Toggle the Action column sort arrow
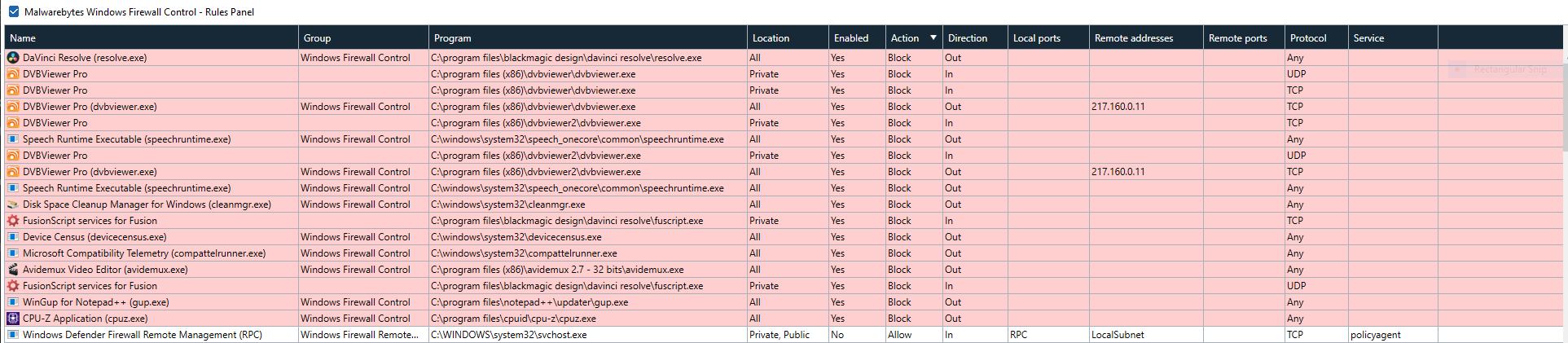The width and height of the screenshot is (1568, 343). [x=933, y=38]
